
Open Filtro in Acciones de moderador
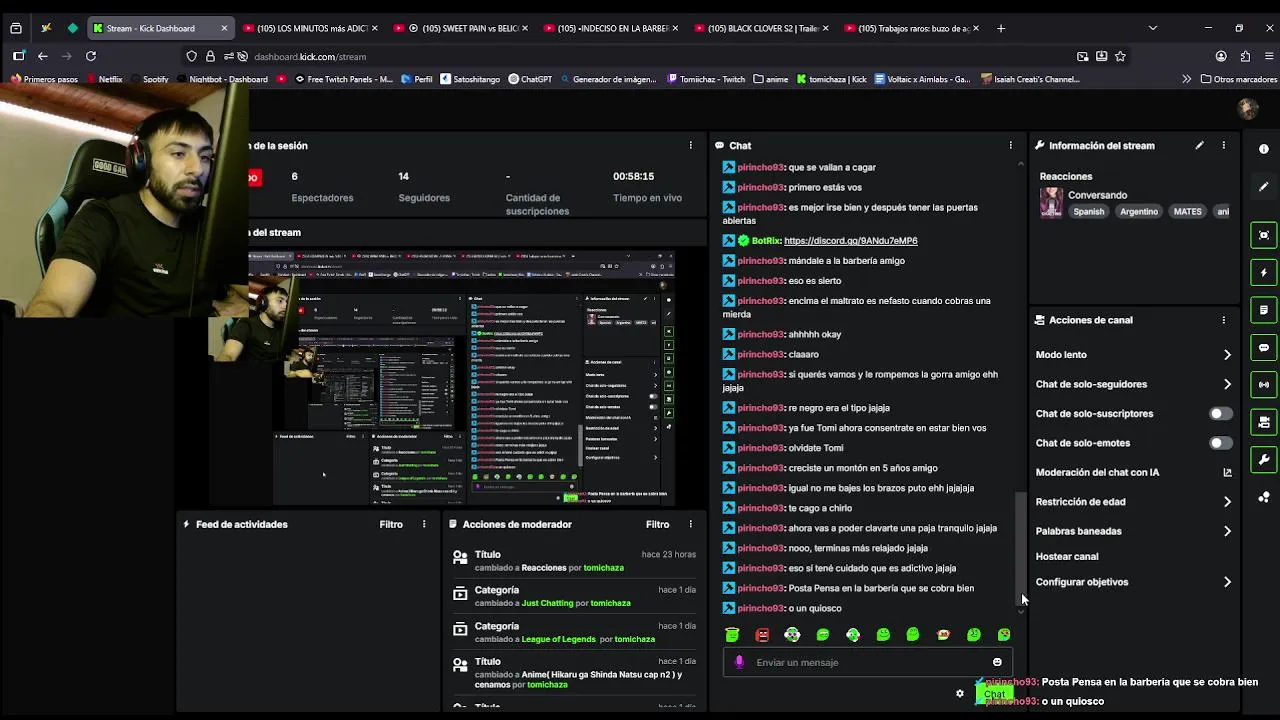(x=657, y=524)
